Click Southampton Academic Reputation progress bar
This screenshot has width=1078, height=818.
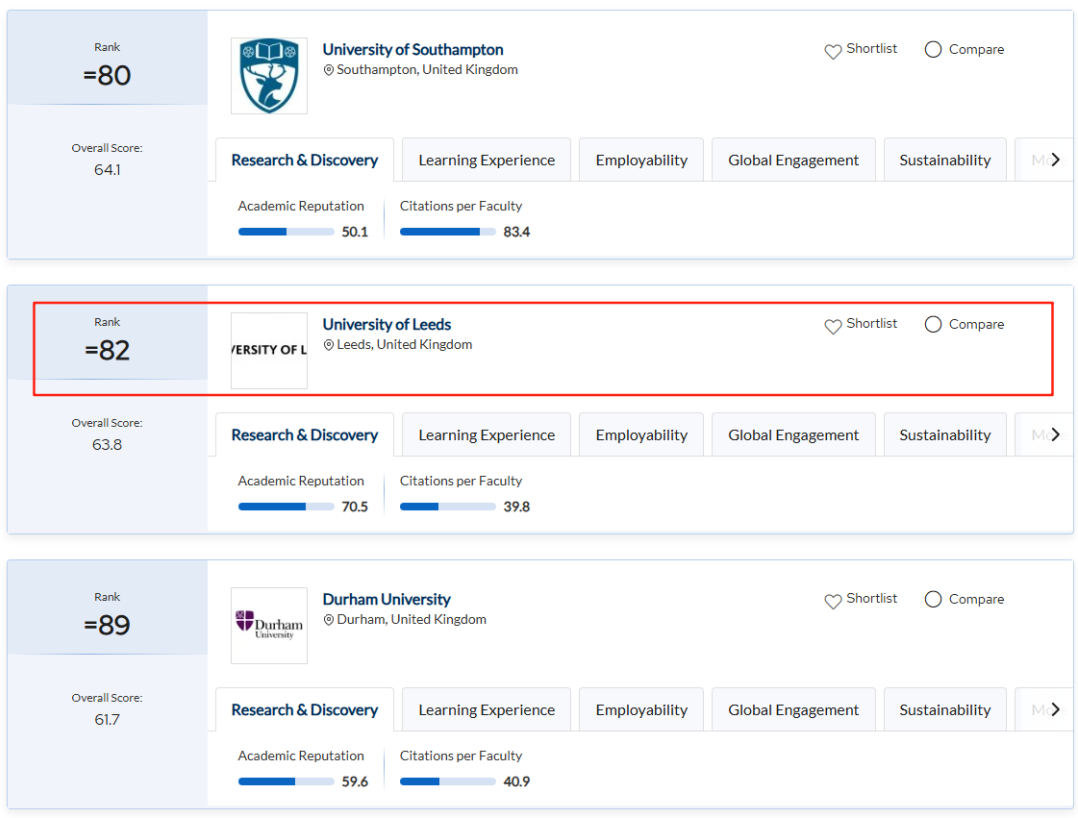286,232
